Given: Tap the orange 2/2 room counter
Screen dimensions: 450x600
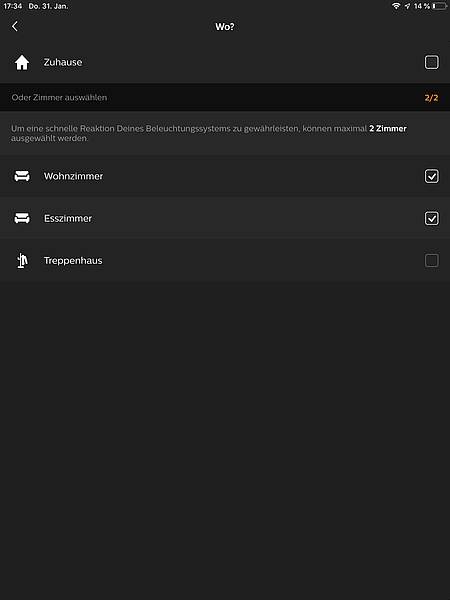Looking at the screenshot, I should (431, 98).
